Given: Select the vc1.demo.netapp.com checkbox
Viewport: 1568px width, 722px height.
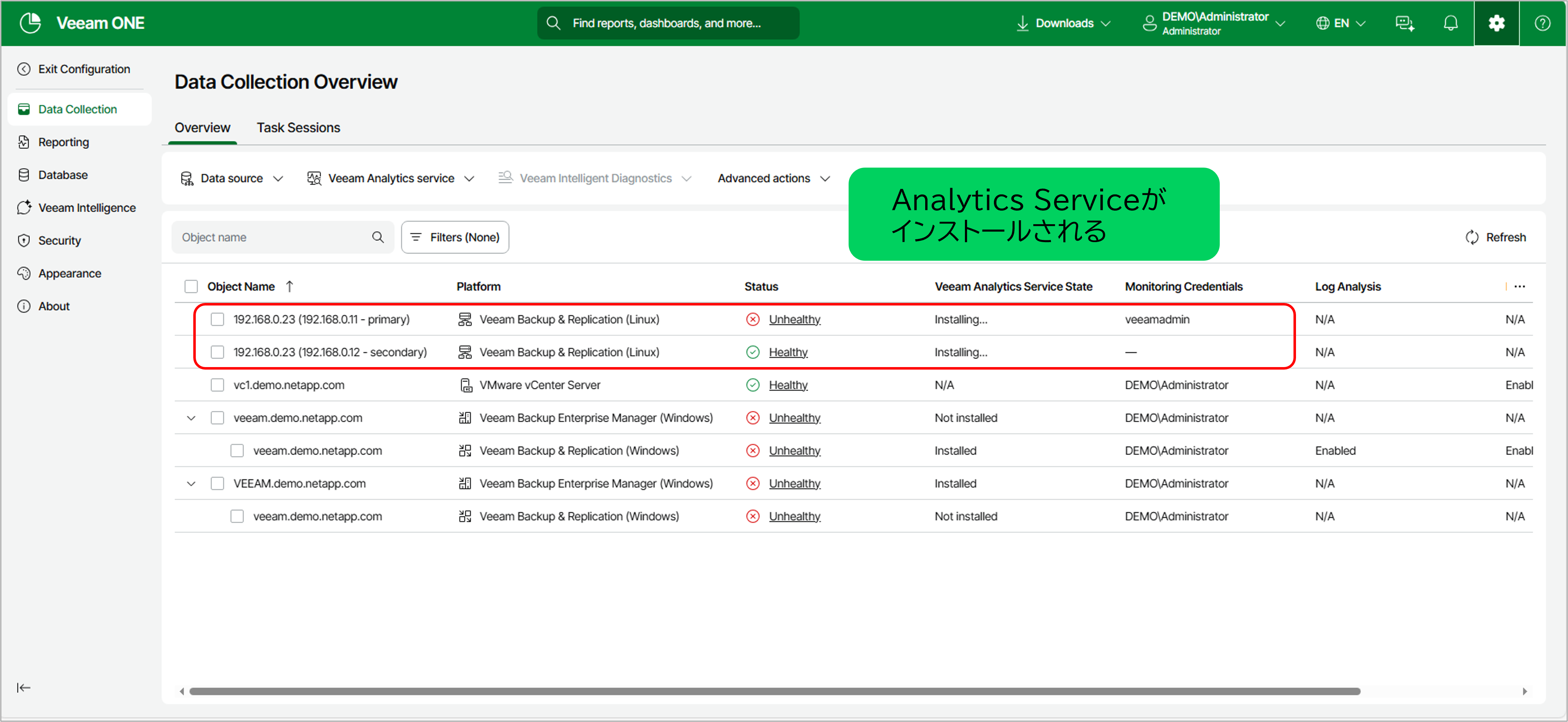Looking at the screenshot, I should pyautogui.click(x=217, y=385).
